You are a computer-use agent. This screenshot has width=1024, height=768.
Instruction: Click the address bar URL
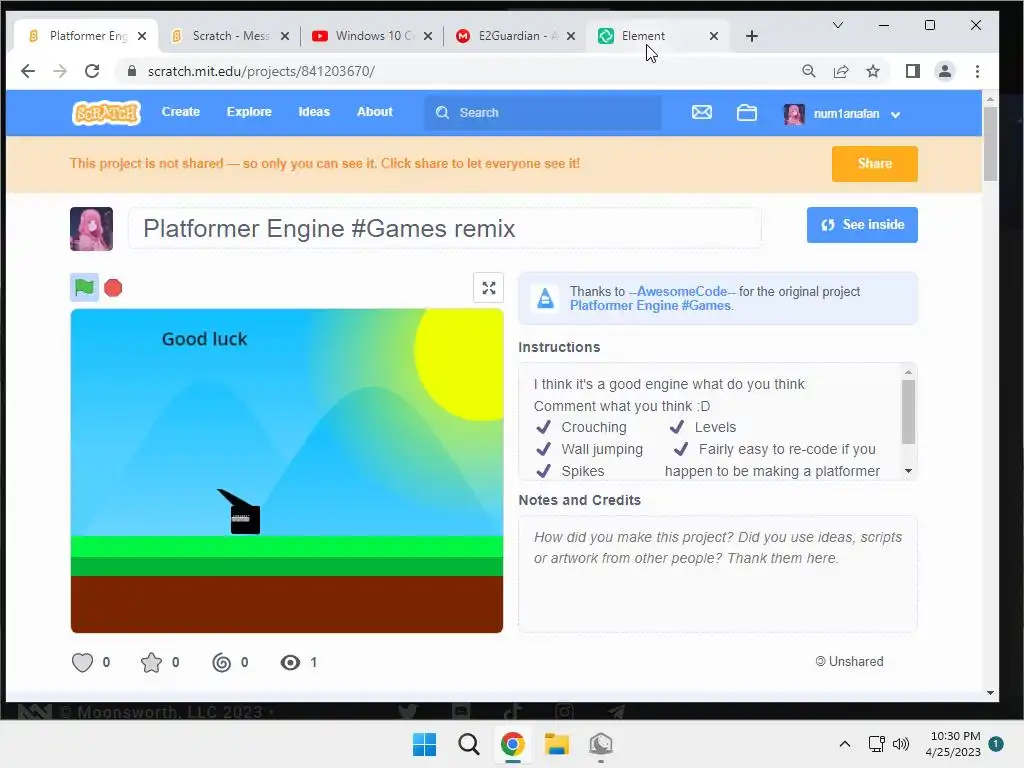point(261,71)
